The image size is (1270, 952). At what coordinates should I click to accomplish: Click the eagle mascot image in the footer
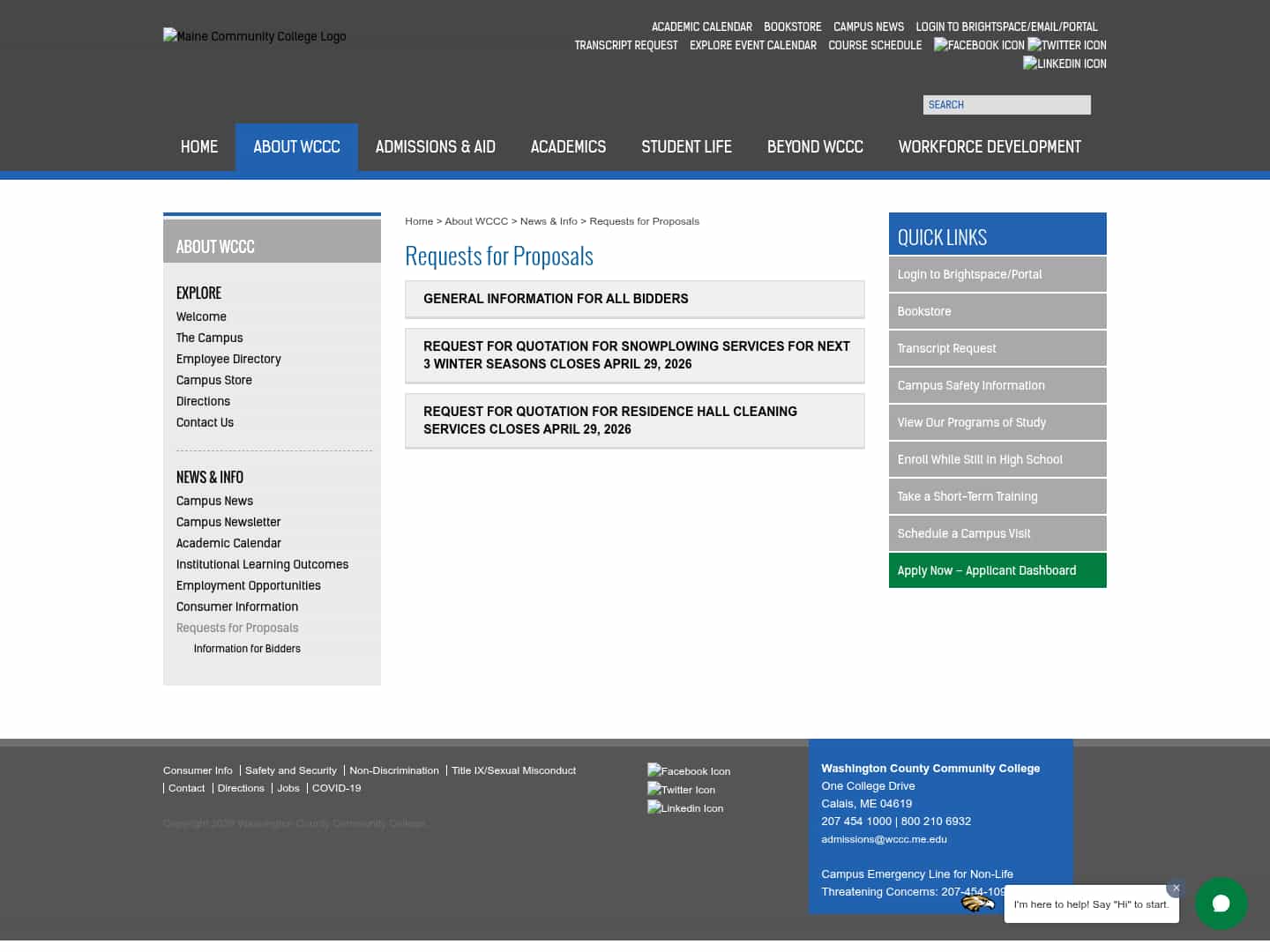coord(977,902)
